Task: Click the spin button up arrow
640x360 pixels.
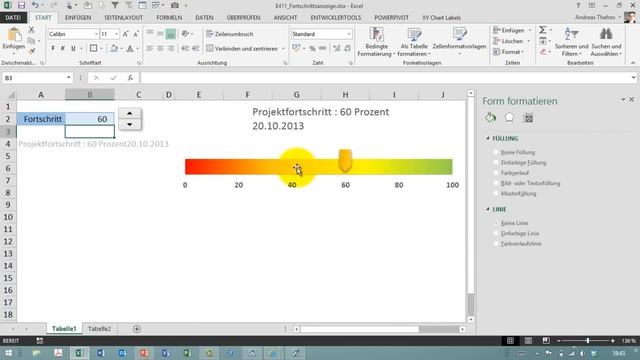Action: tap(130, 113)
